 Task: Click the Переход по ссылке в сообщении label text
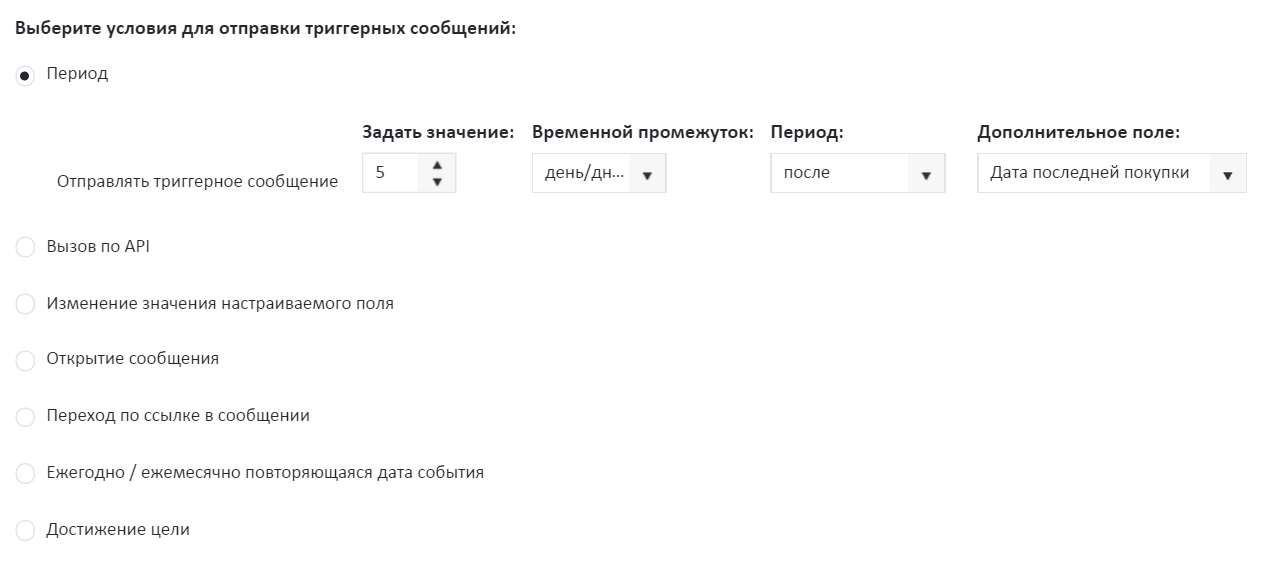click(178, 415)
